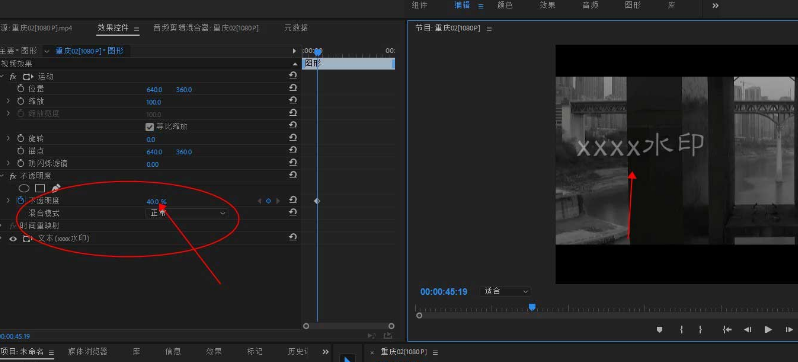798x362 pixels.
Task: Open the 编辑 workspace menu icon
Action: pyautogui.click(x=481, y=7)
